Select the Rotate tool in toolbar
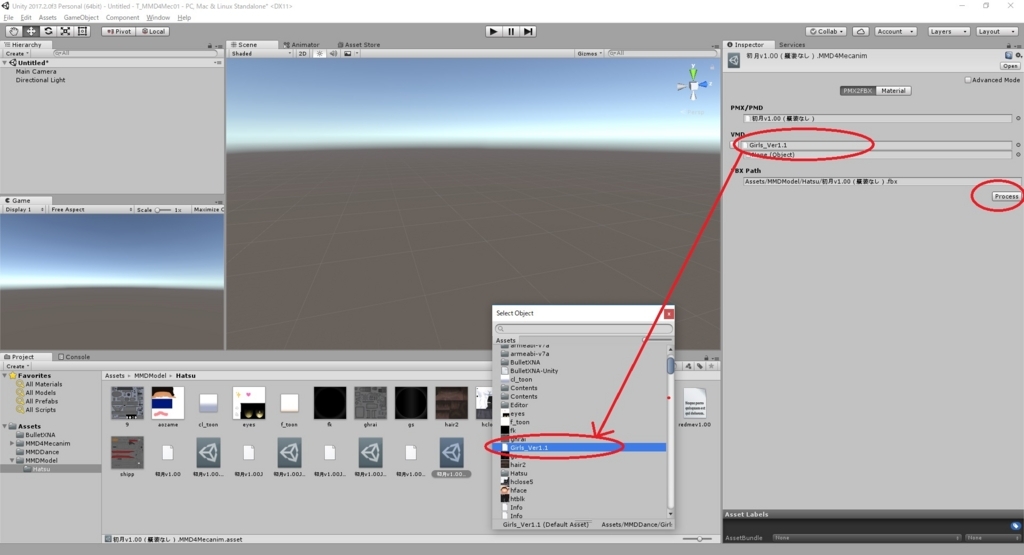Image resolution: width=1024 pixels, height=555 pixels. point(48,31)
